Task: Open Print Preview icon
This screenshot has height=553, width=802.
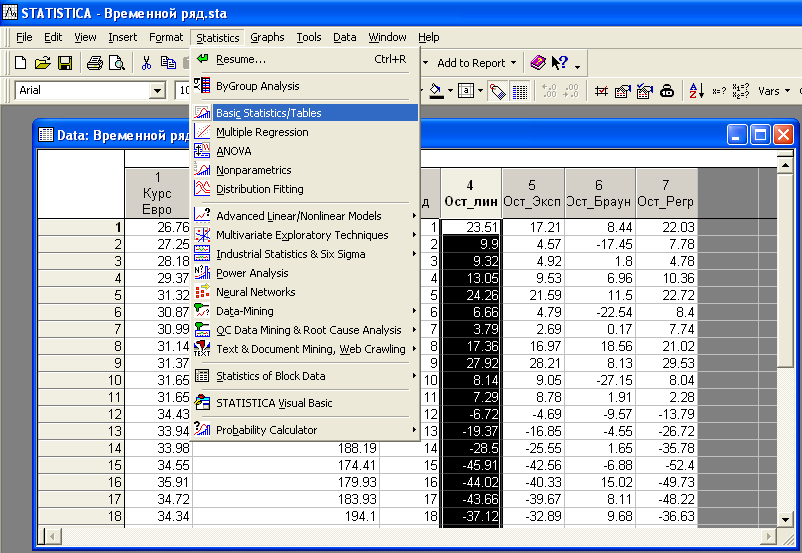Action: [x=117, y=63]
